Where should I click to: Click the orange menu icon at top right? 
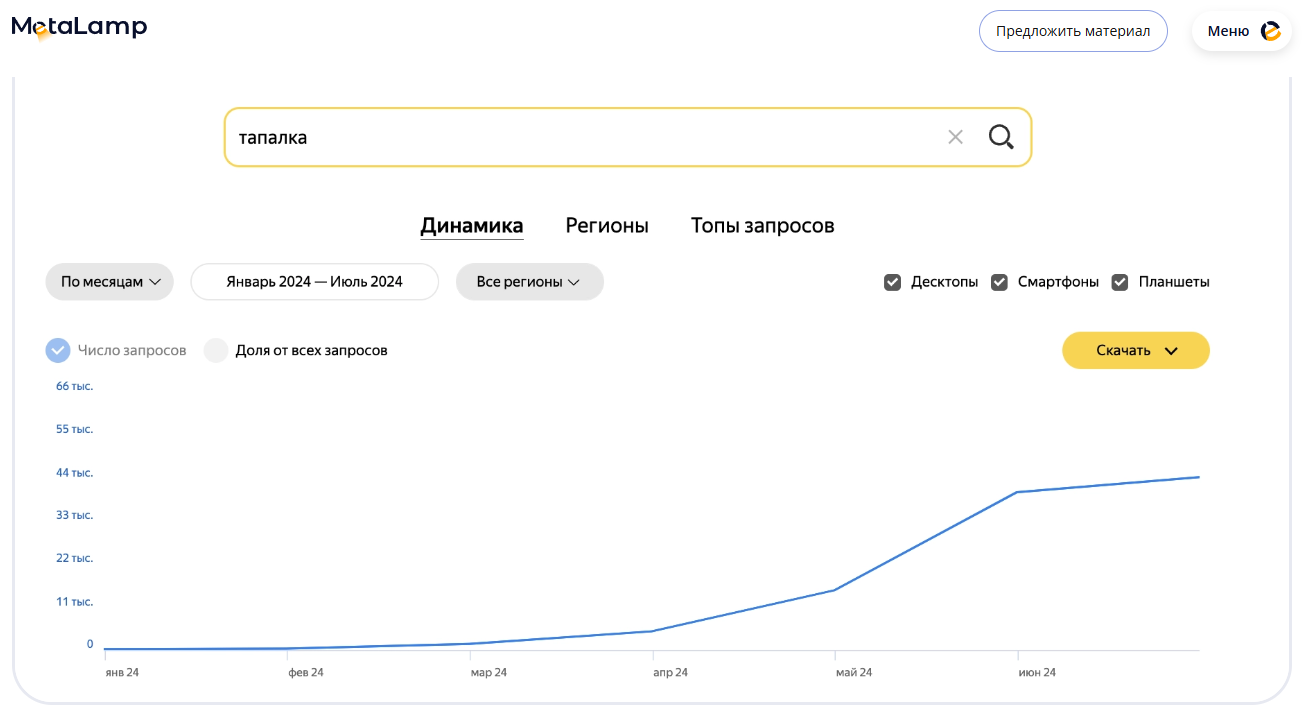pyautogui.click(x=1271, y=31)
